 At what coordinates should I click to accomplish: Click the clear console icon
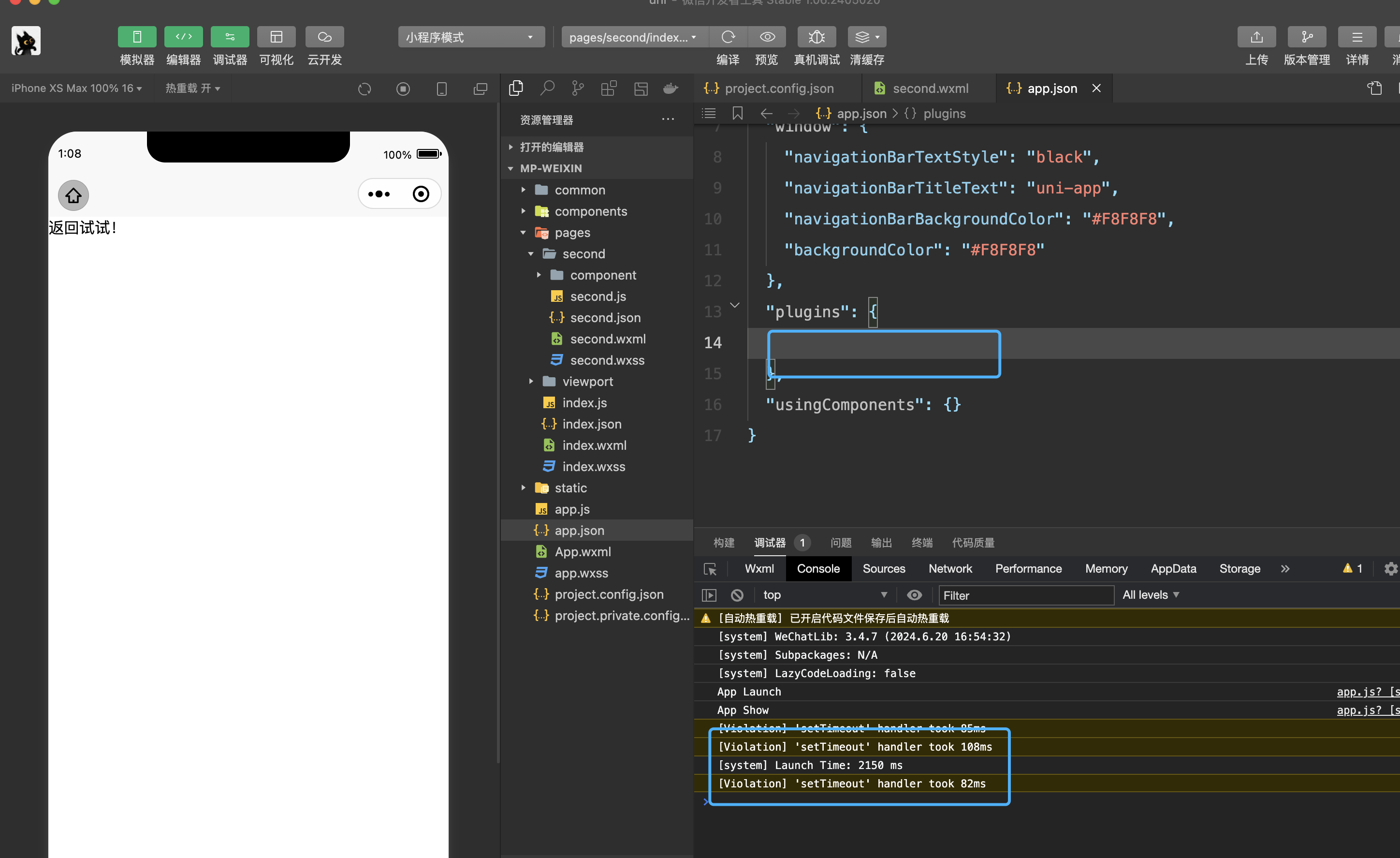(x=737, y=595)
